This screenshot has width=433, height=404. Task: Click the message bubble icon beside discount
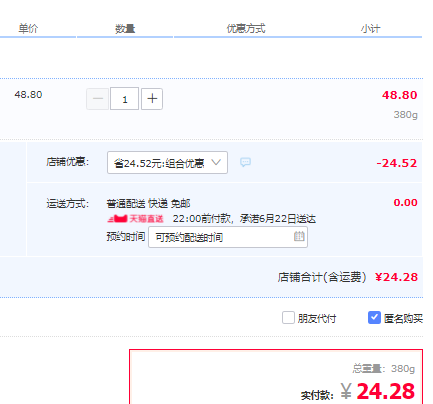pyautogui.click(x=245, y=162)
